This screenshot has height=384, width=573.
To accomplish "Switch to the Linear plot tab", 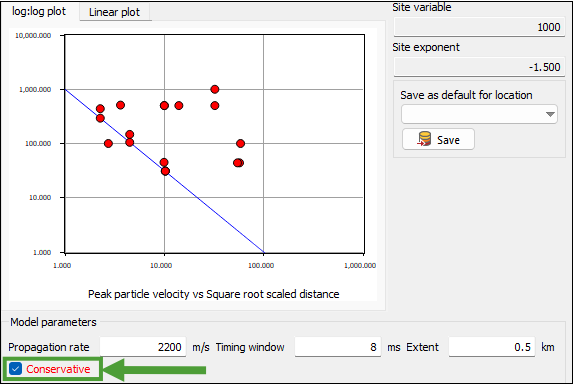I will pyautogui.click(x=114, y=12).
